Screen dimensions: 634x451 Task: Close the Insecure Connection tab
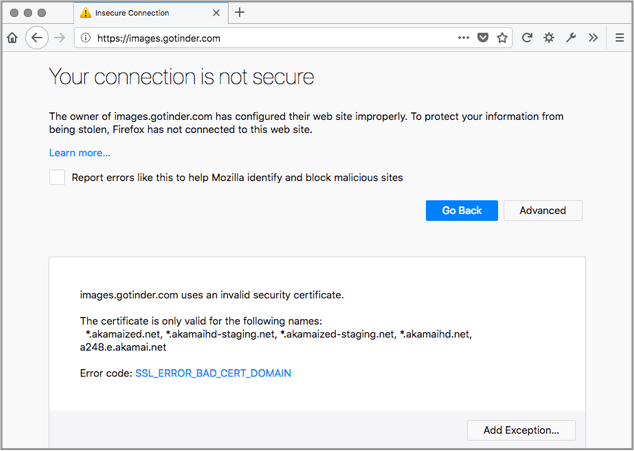(216, 13)
